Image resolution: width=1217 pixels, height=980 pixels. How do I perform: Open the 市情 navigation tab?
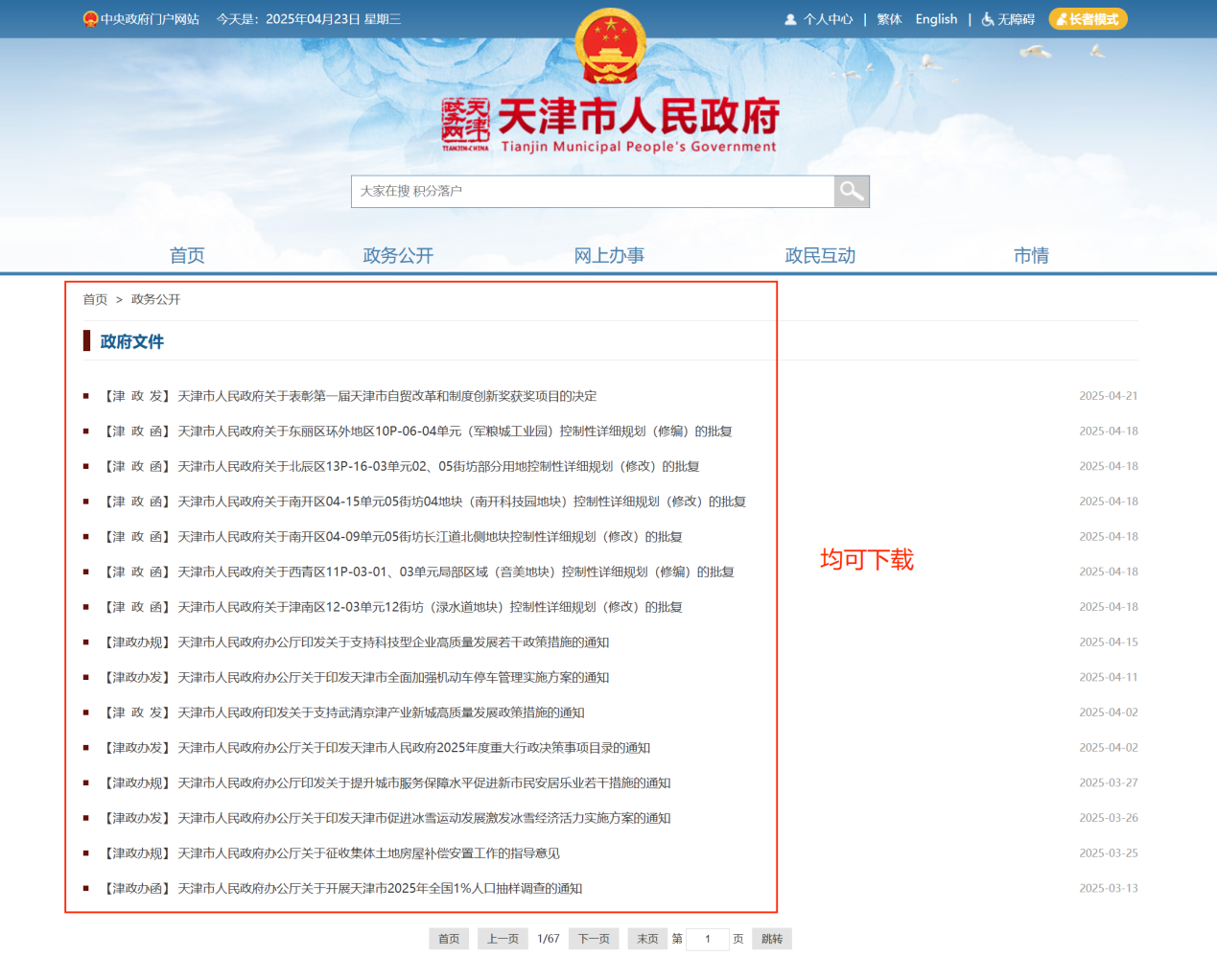[x=1031, y=255]
